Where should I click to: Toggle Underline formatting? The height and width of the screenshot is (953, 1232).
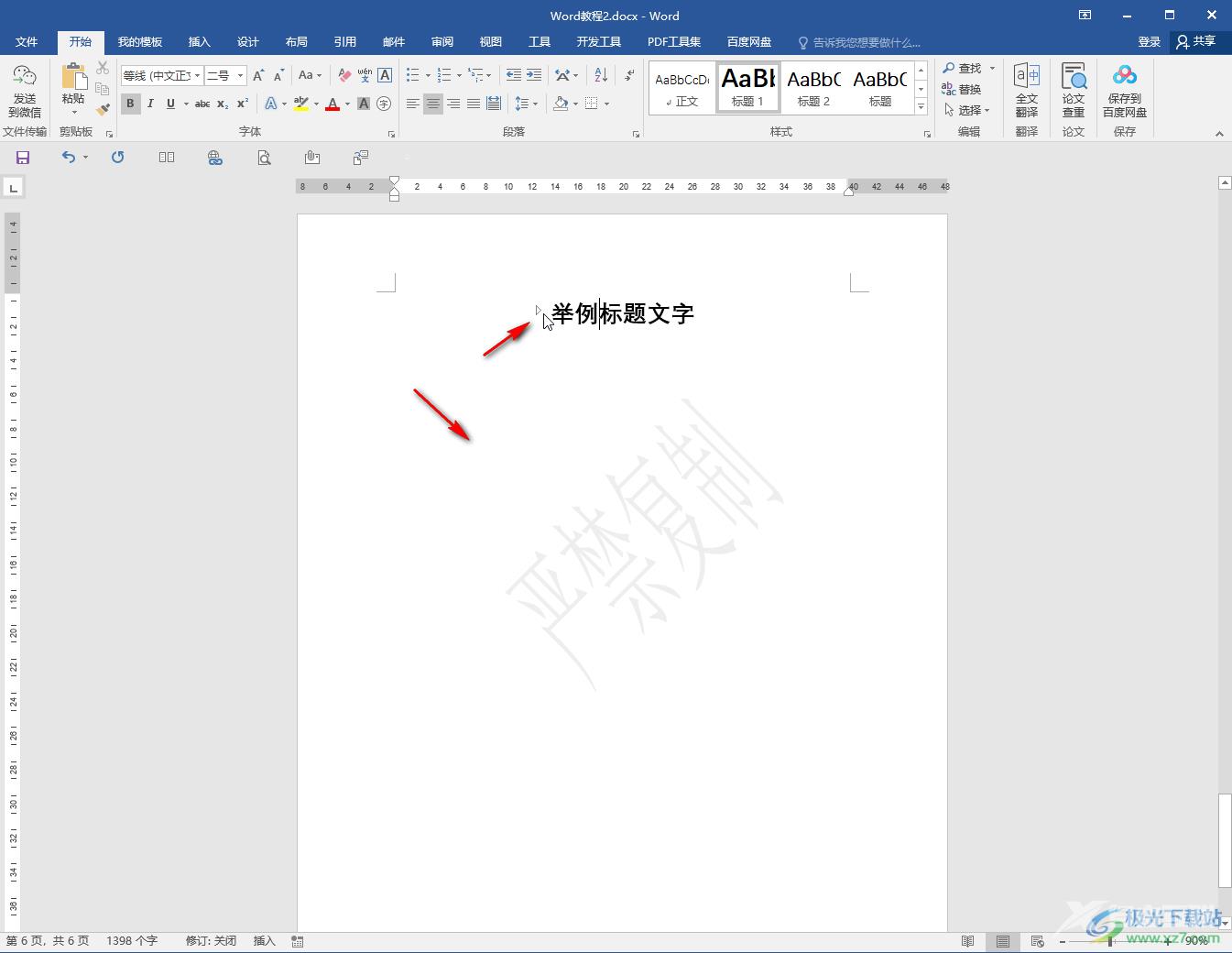point(170,104)
